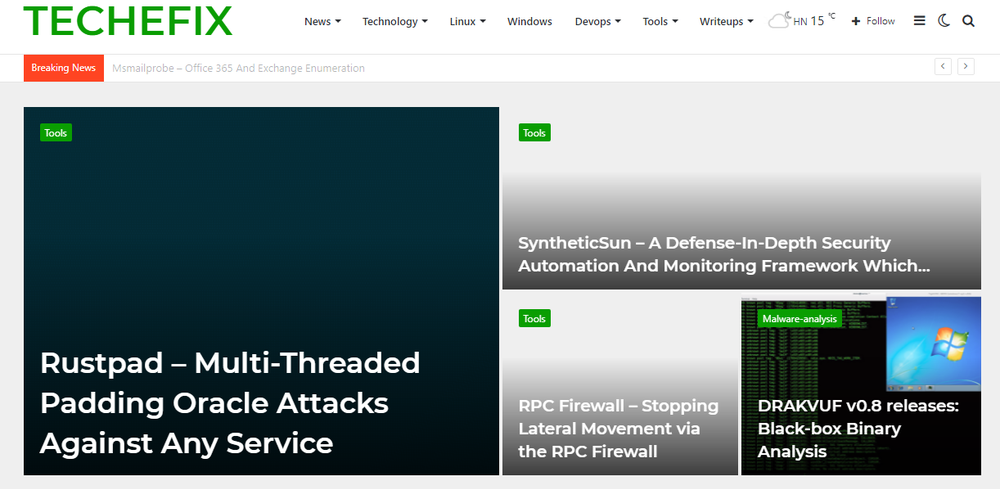The width and height of the screenshot is (1000, 489).
Task: Click the Malware-analysis category tag
Action: [x=800, y=318]
